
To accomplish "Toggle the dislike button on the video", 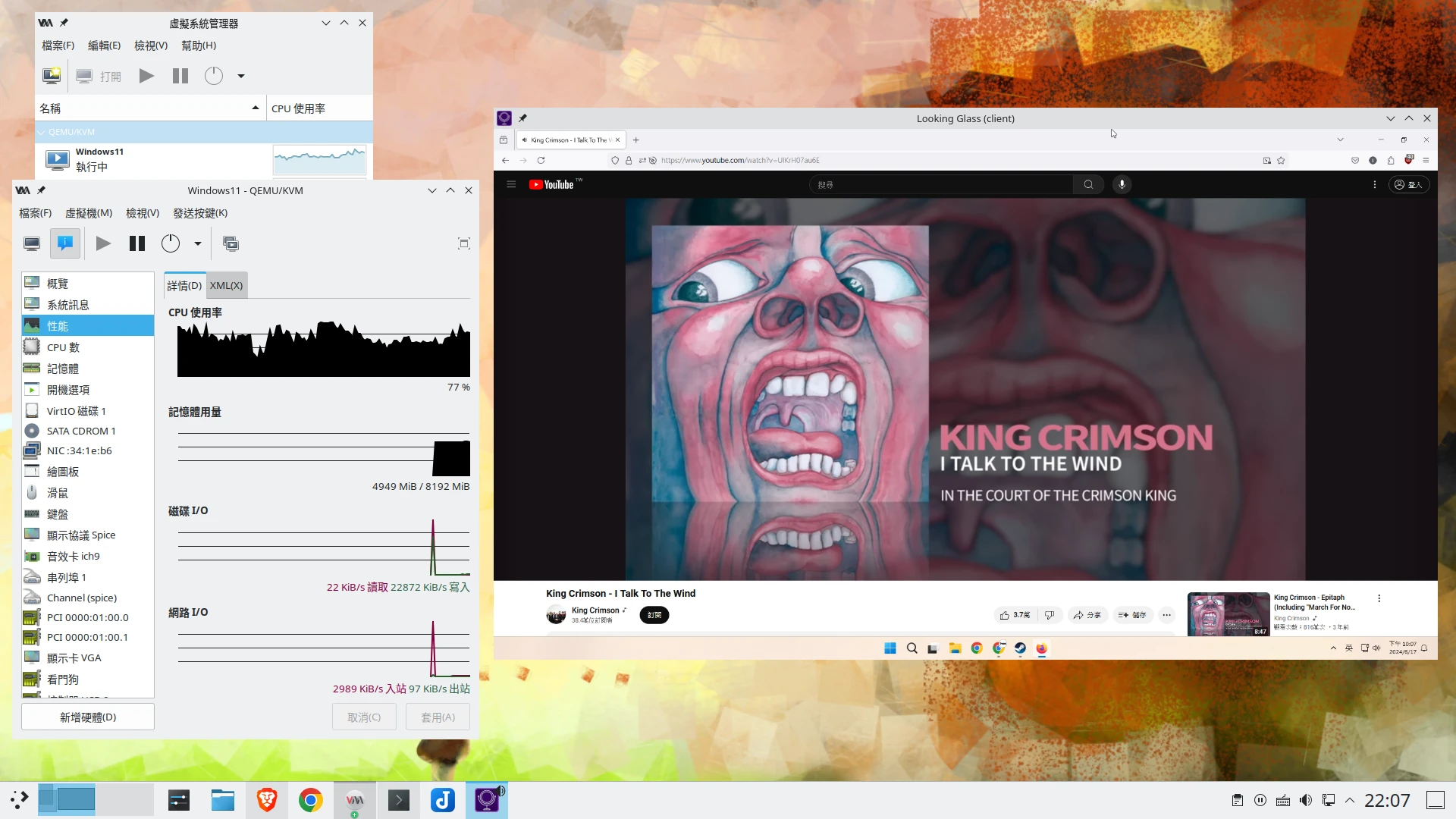I will click(1050, 615).
